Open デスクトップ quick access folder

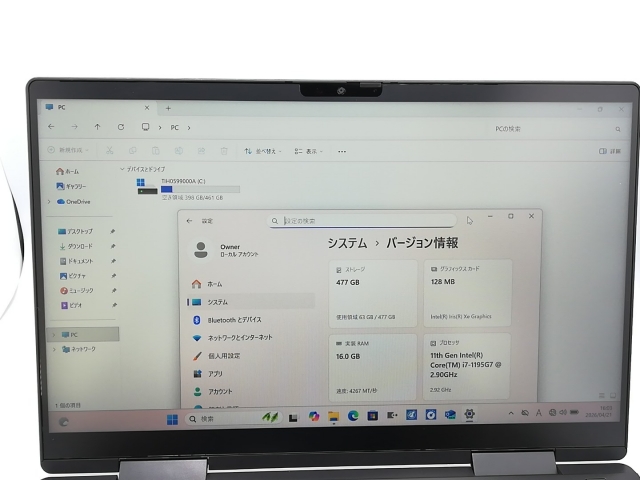[x=76, y=231]
